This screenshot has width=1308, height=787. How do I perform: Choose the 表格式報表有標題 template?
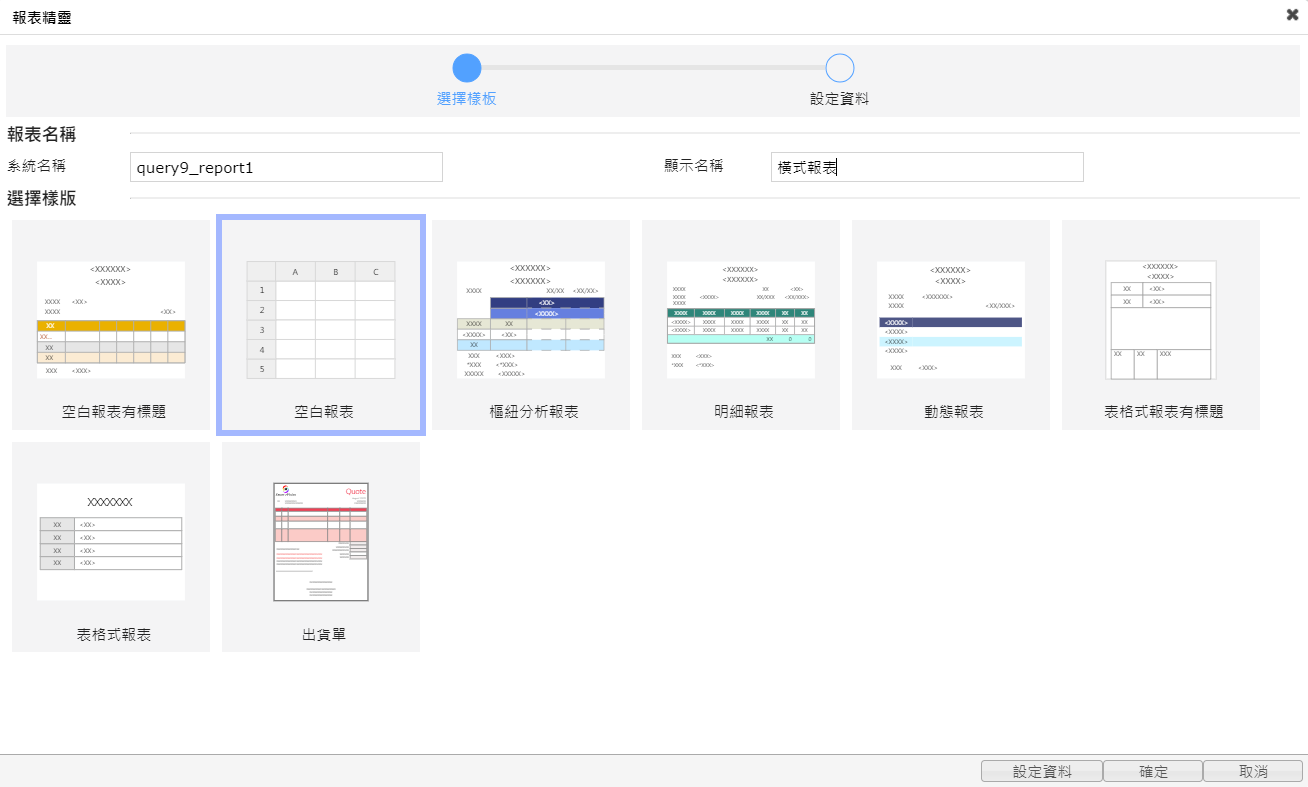pyautogui.click(x=1161, y=320)
